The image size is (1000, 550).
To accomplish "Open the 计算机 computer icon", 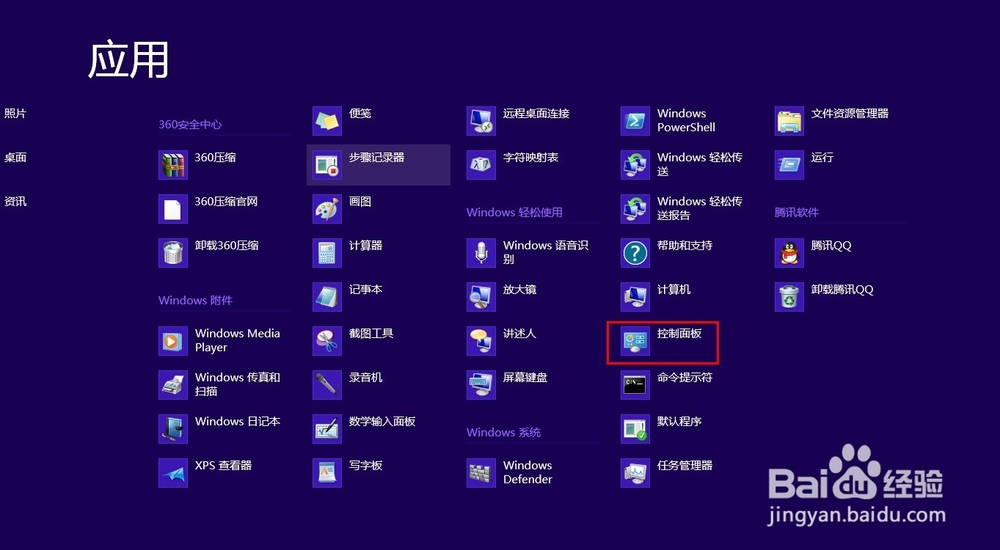I will tap(635, 297).
